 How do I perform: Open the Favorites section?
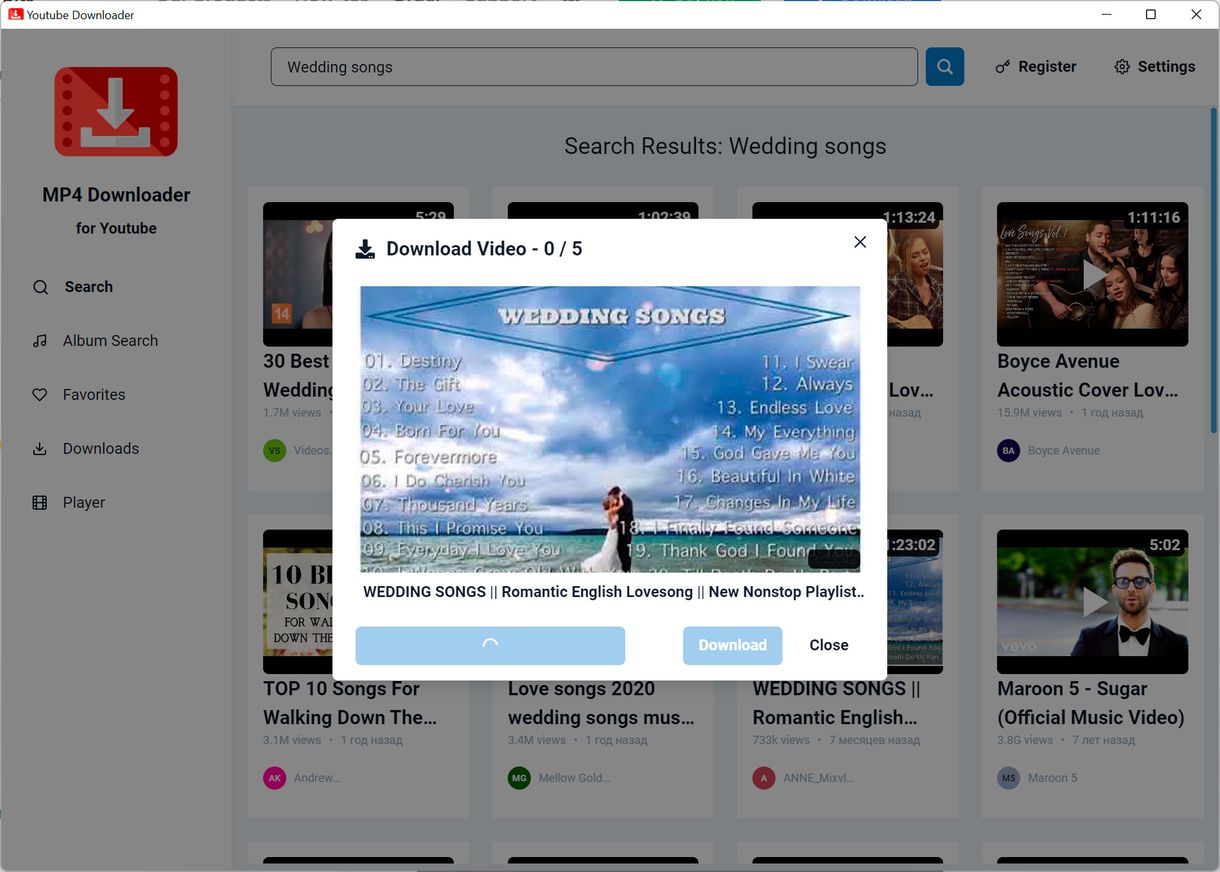click(92, 394)
